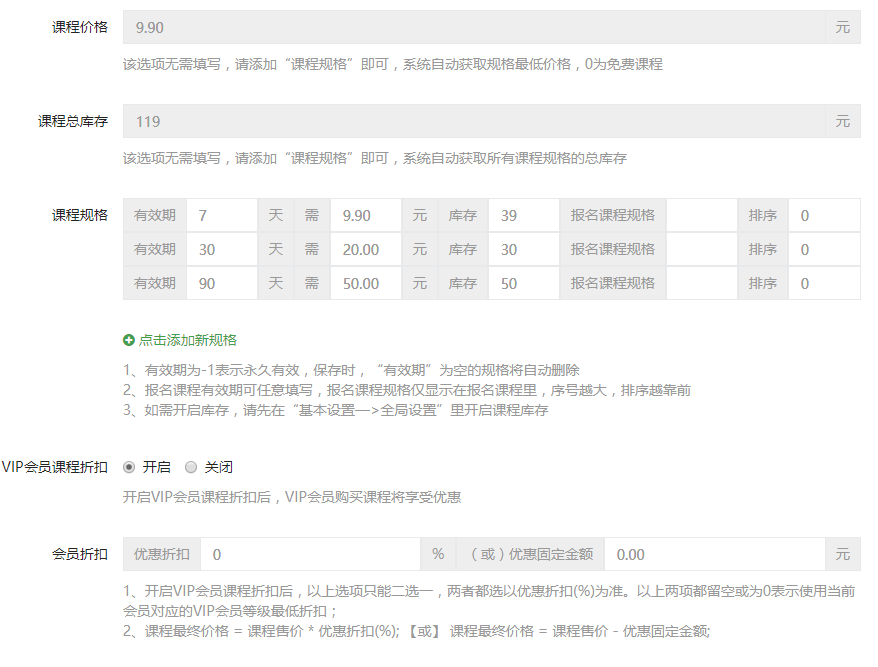This screenshot has height=667, width=878.
Task: Click the （或）优惠固定金额 addon label
Action: pos(530,554)
